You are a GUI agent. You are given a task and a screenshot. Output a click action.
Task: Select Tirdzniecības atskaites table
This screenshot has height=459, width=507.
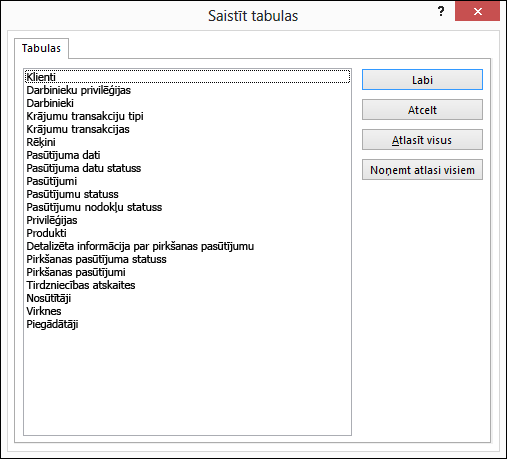click(x=188, y=285)
